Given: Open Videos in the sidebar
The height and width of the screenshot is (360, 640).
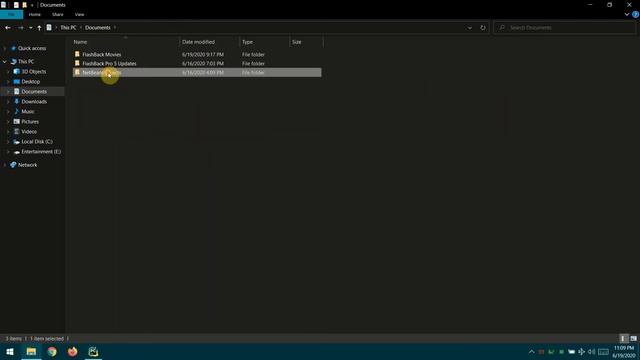Looking at the screenshot, I should (x=29, y=131).
